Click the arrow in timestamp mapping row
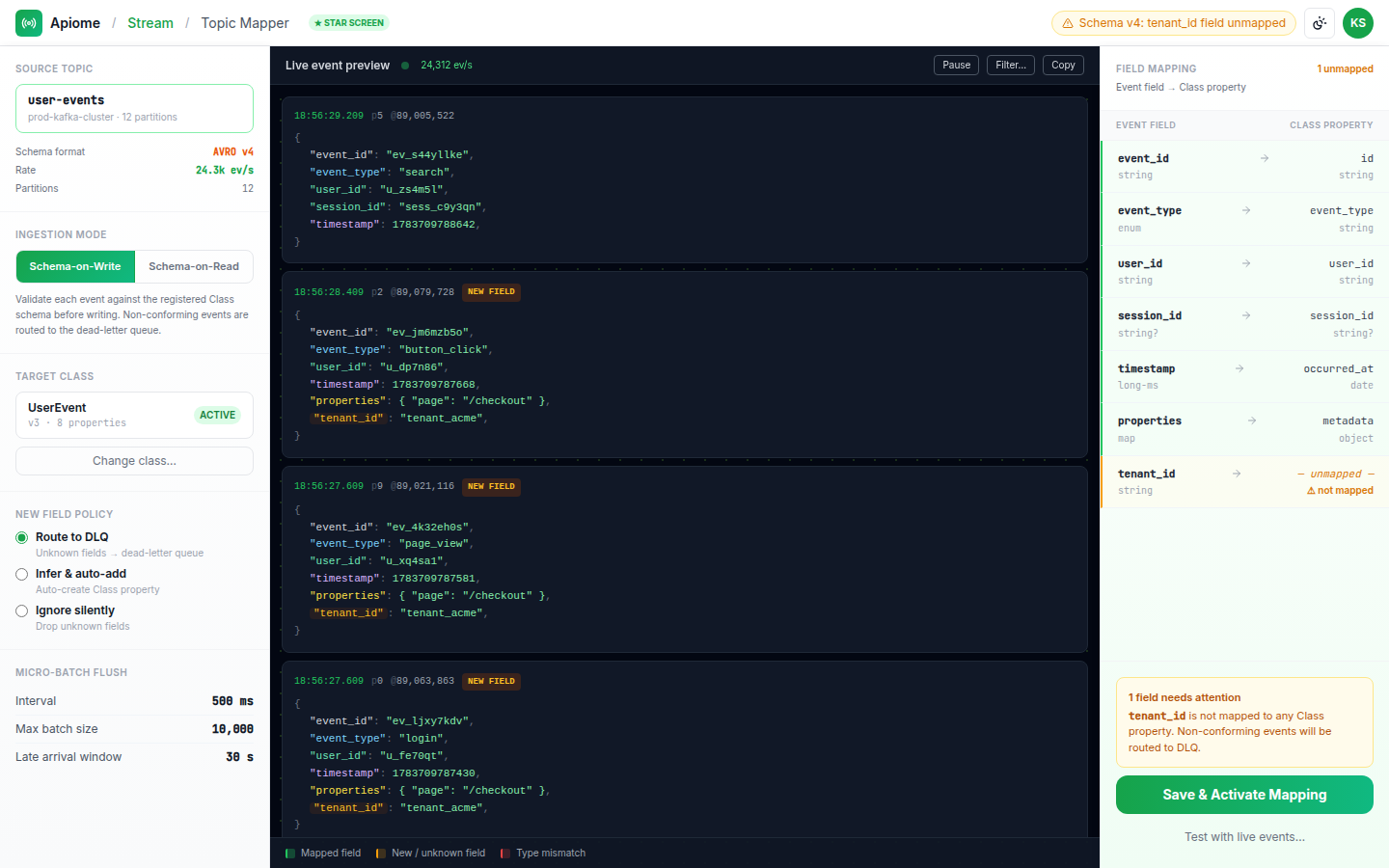The image size is (1389, 868). point(1239,368)
